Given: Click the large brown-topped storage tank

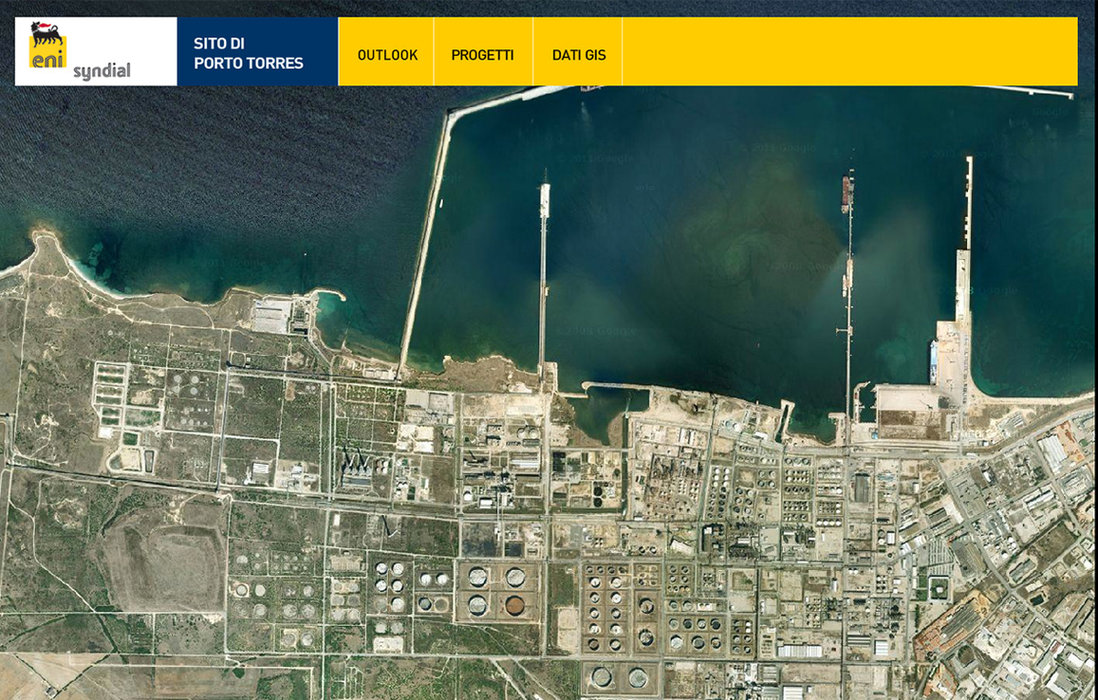Looking at the screenshot, I should [514, 605].
